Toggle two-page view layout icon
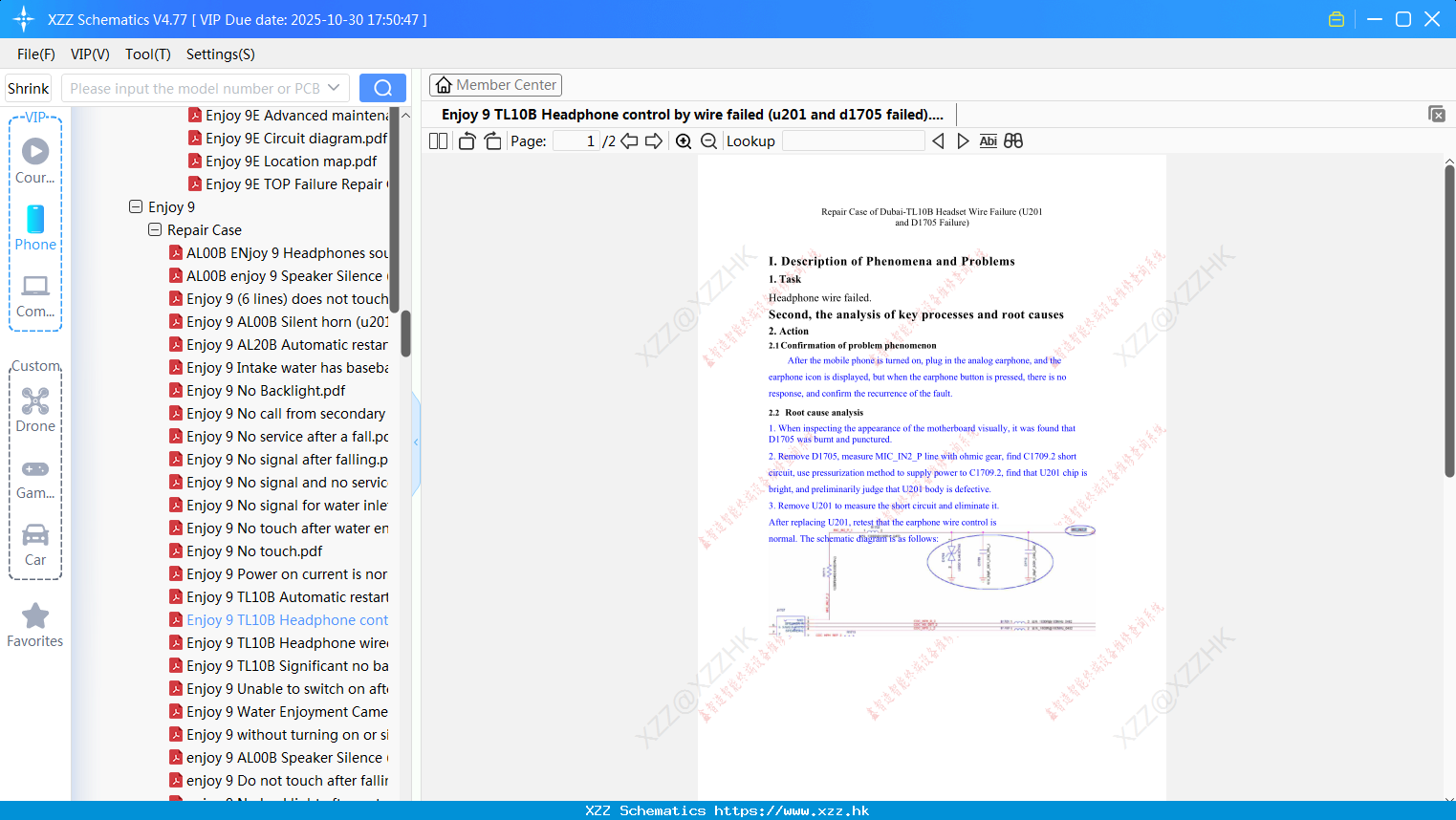Image resolution: width=1456 pixels, height=820 pixels. [x=438, y=140]
